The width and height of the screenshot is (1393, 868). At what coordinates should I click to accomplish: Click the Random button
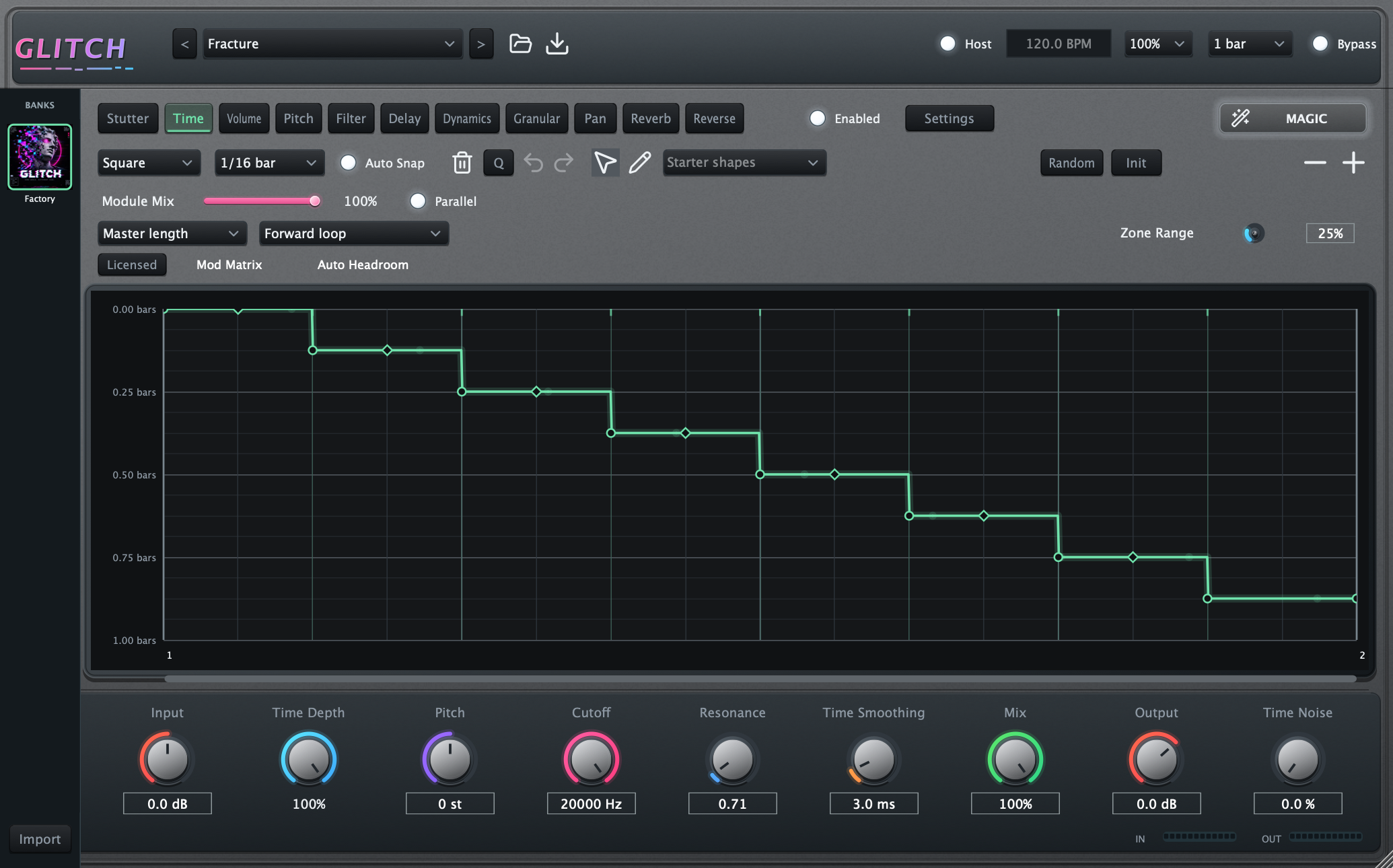(1071, 163)
